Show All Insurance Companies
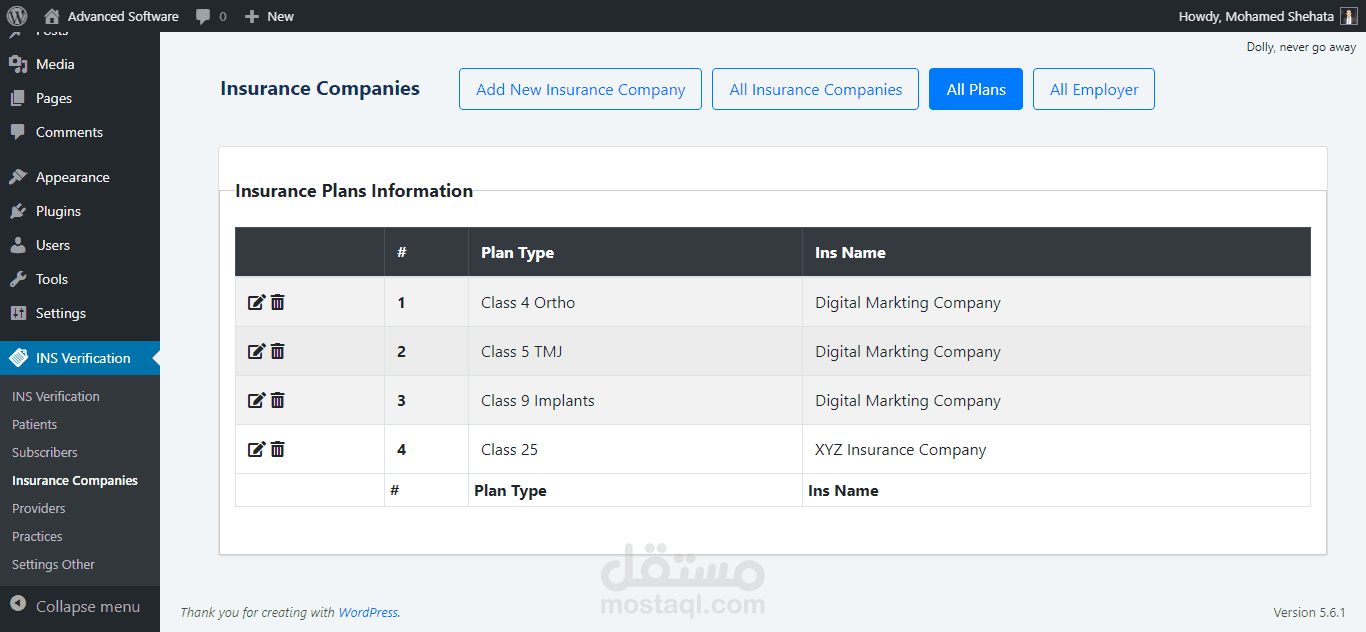Viewport: 1366px width, 632px height. (815, 89)
